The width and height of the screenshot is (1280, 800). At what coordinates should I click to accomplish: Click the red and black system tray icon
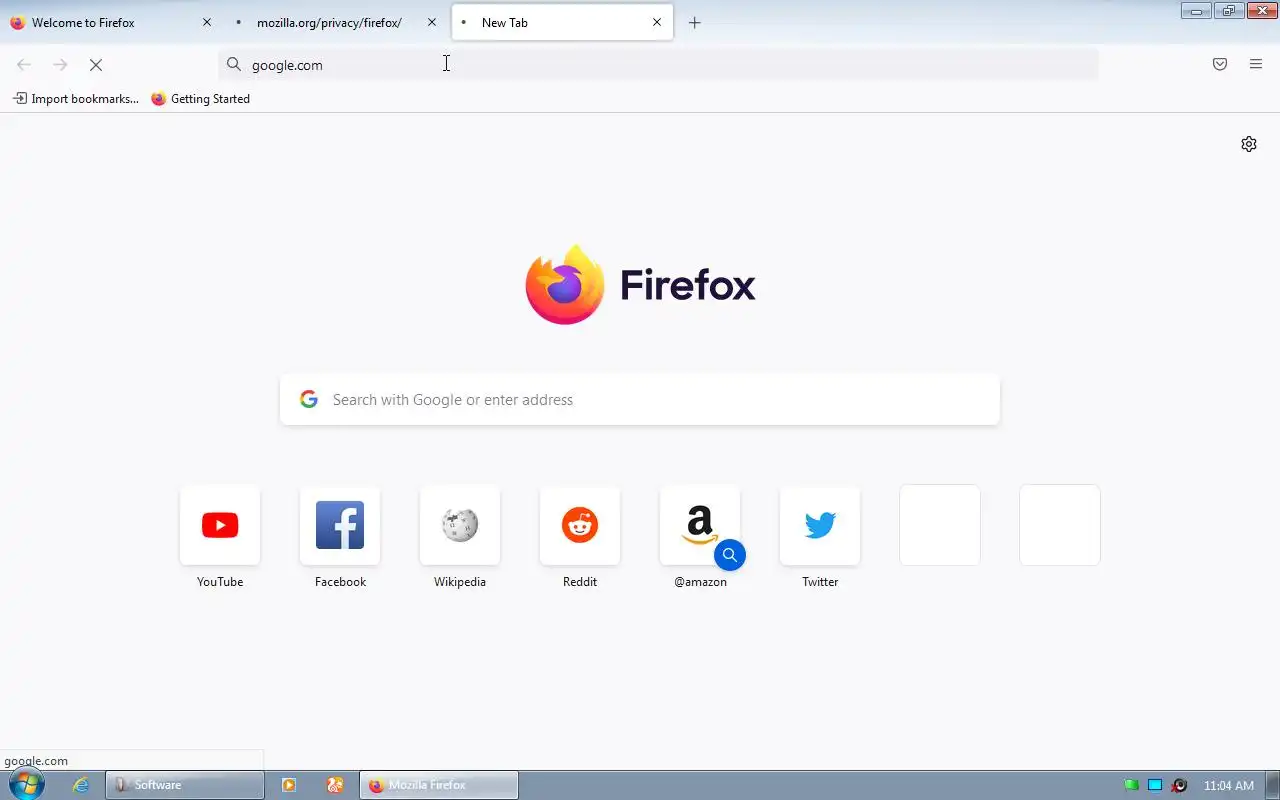(x=1179, y=785)
